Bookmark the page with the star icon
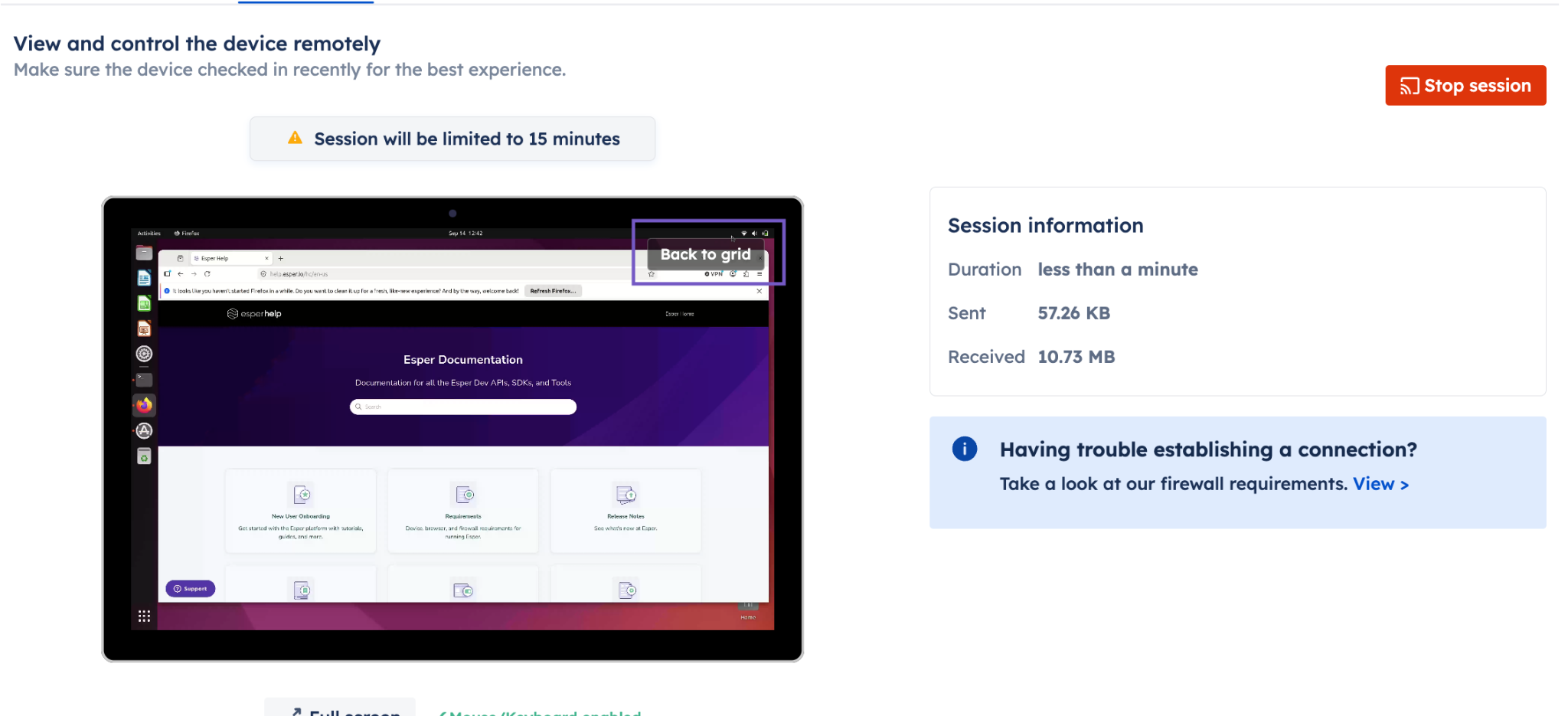The height and width of the screenshot is (716, 1568). (x=652, y=274)
